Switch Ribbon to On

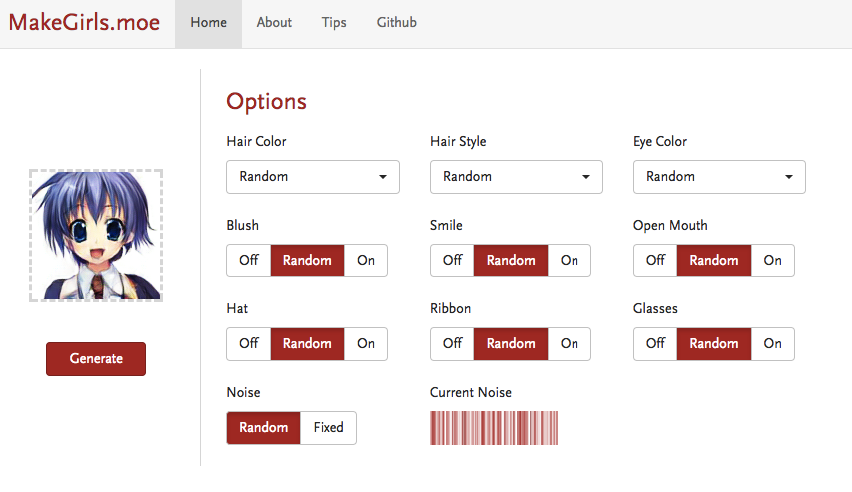[569, 343]
